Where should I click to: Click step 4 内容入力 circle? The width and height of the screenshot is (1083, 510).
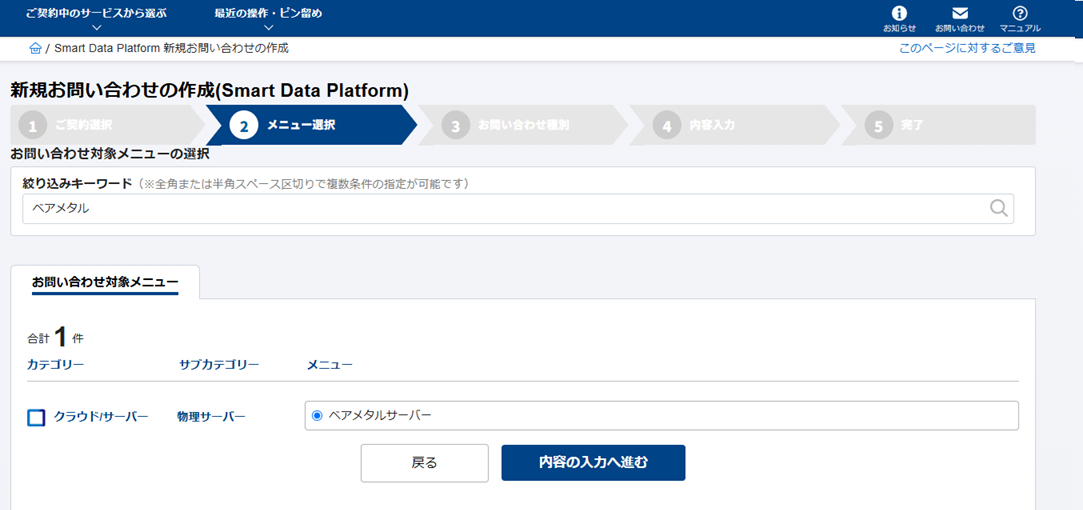(667, 126)
